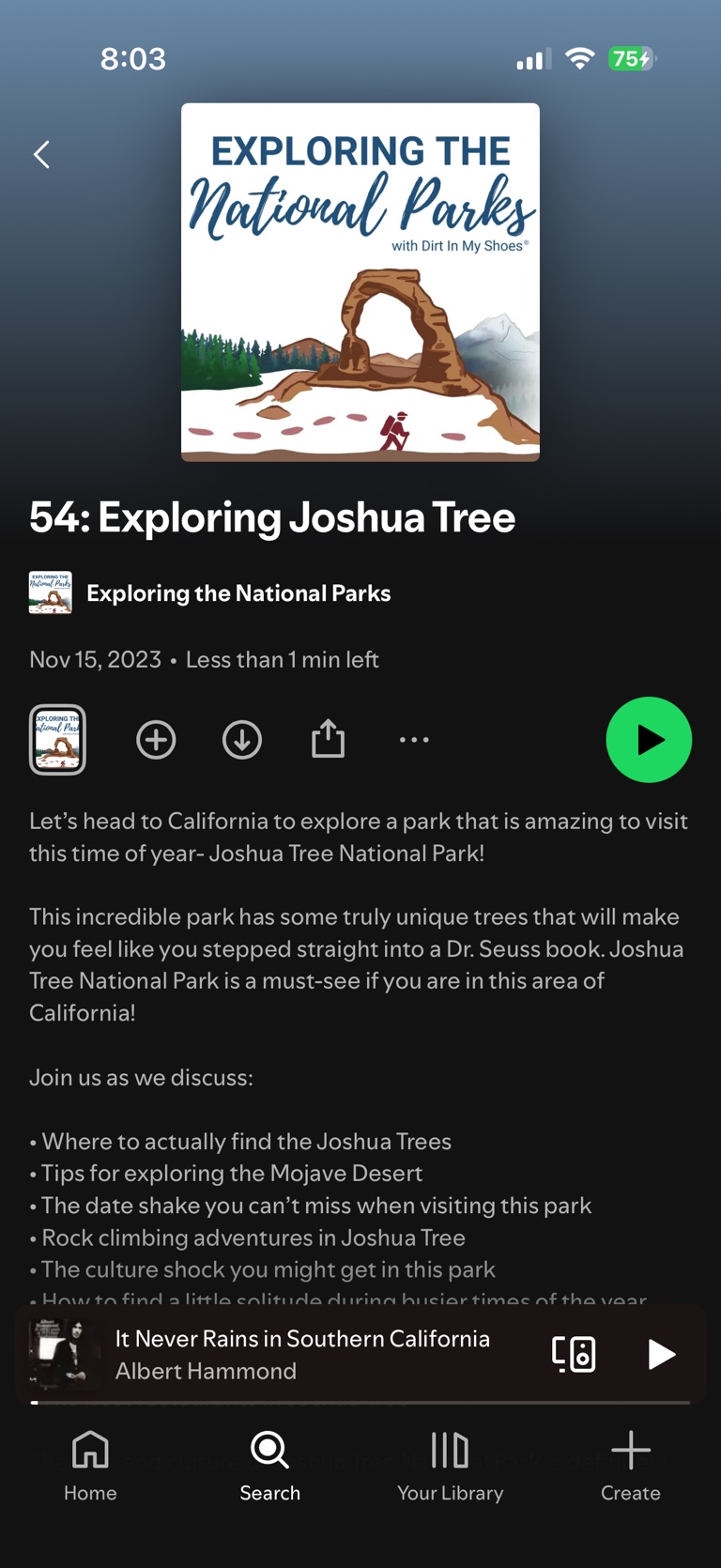Image resolution: width=721 pixels, height=1568 pixels.
Task: Download the Joshua Tree episode
Action: click(241, 740)
